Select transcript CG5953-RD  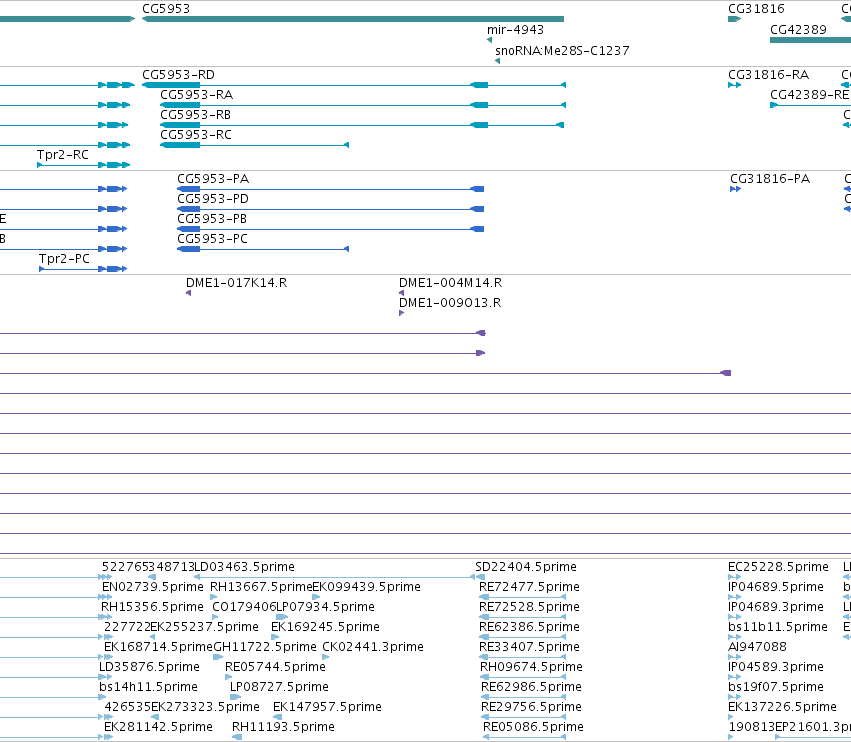(x=179, y=74)
